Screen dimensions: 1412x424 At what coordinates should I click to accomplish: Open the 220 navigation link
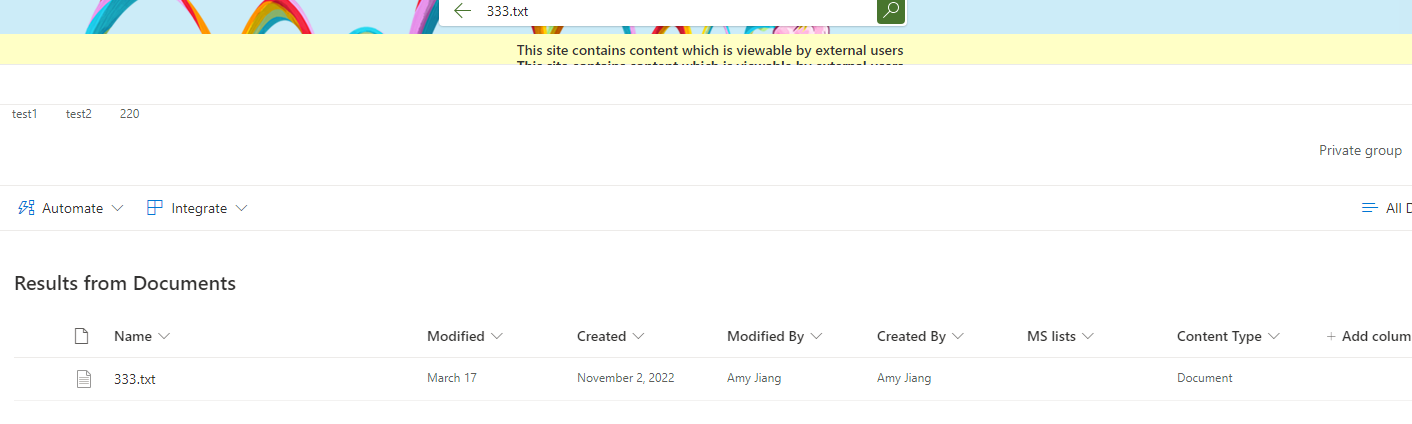click(130, 114)
